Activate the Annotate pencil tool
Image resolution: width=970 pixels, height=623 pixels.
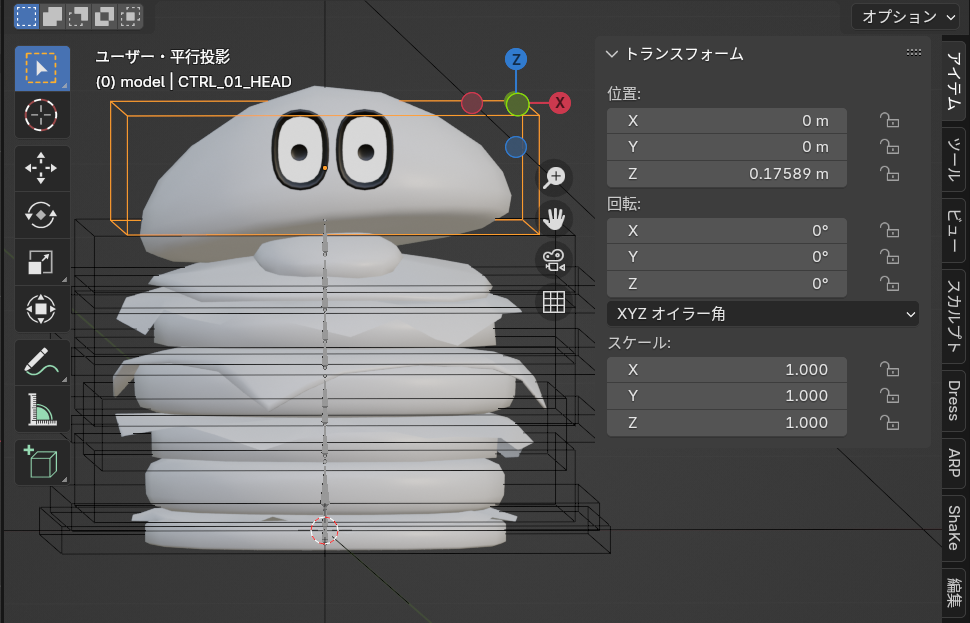point(42,362)
